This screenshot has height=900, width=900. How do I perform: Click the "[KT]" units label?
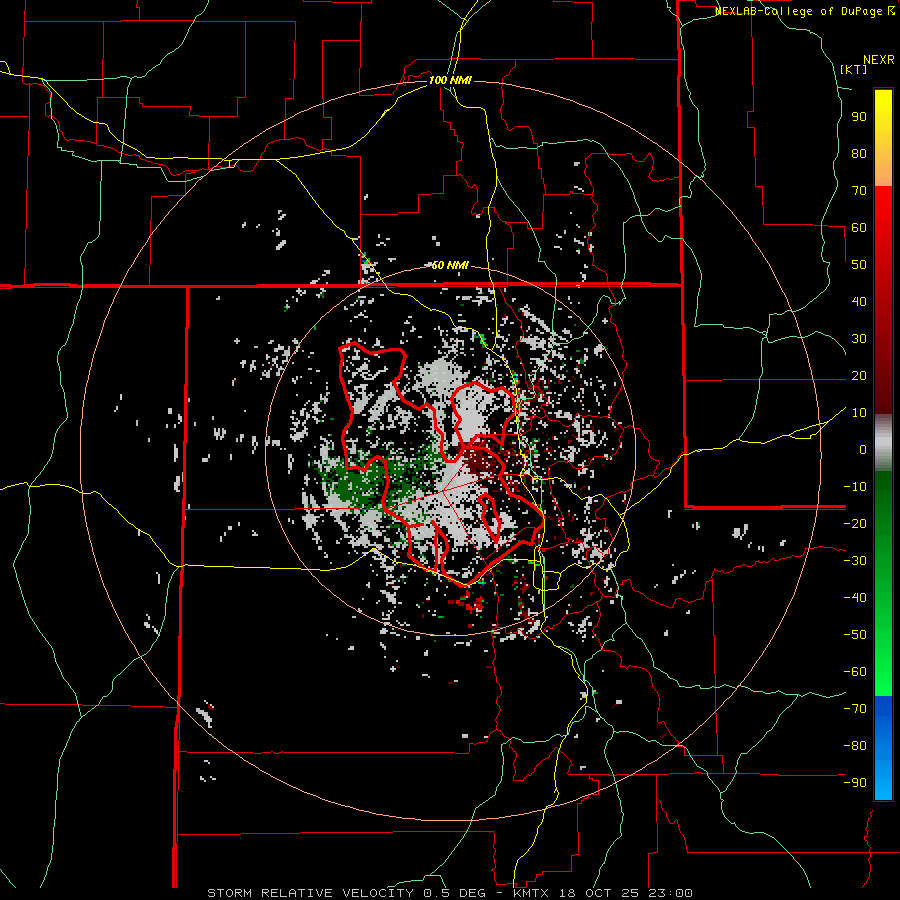pos(854,69)
